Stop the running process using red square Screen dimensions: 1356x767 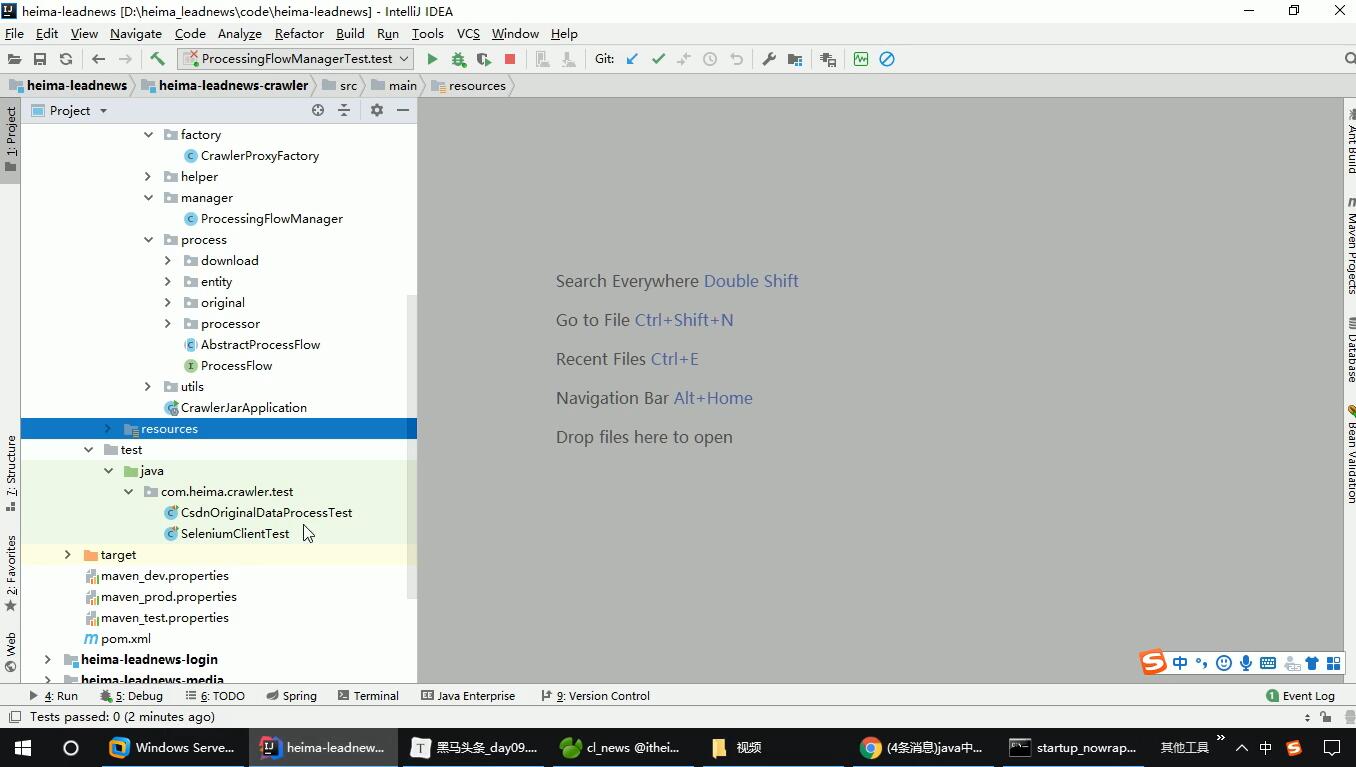[510, 59]
